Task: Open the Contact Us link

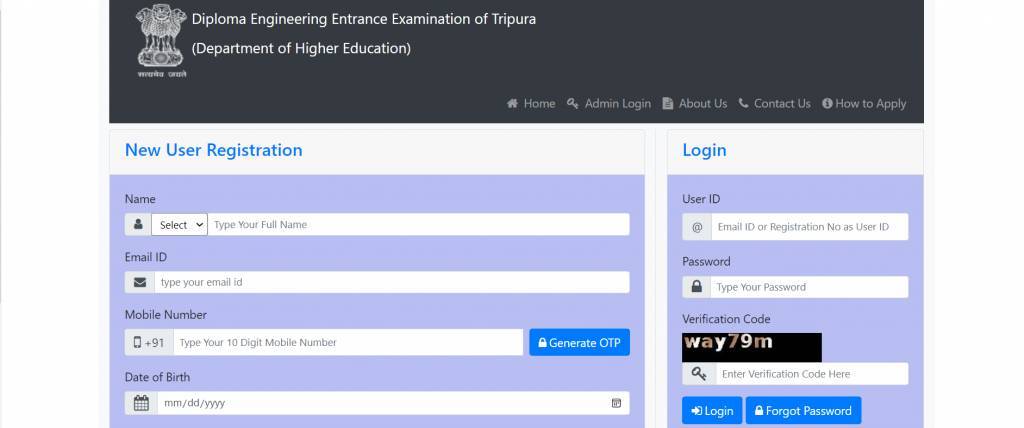Action: (x=774, y=104)
